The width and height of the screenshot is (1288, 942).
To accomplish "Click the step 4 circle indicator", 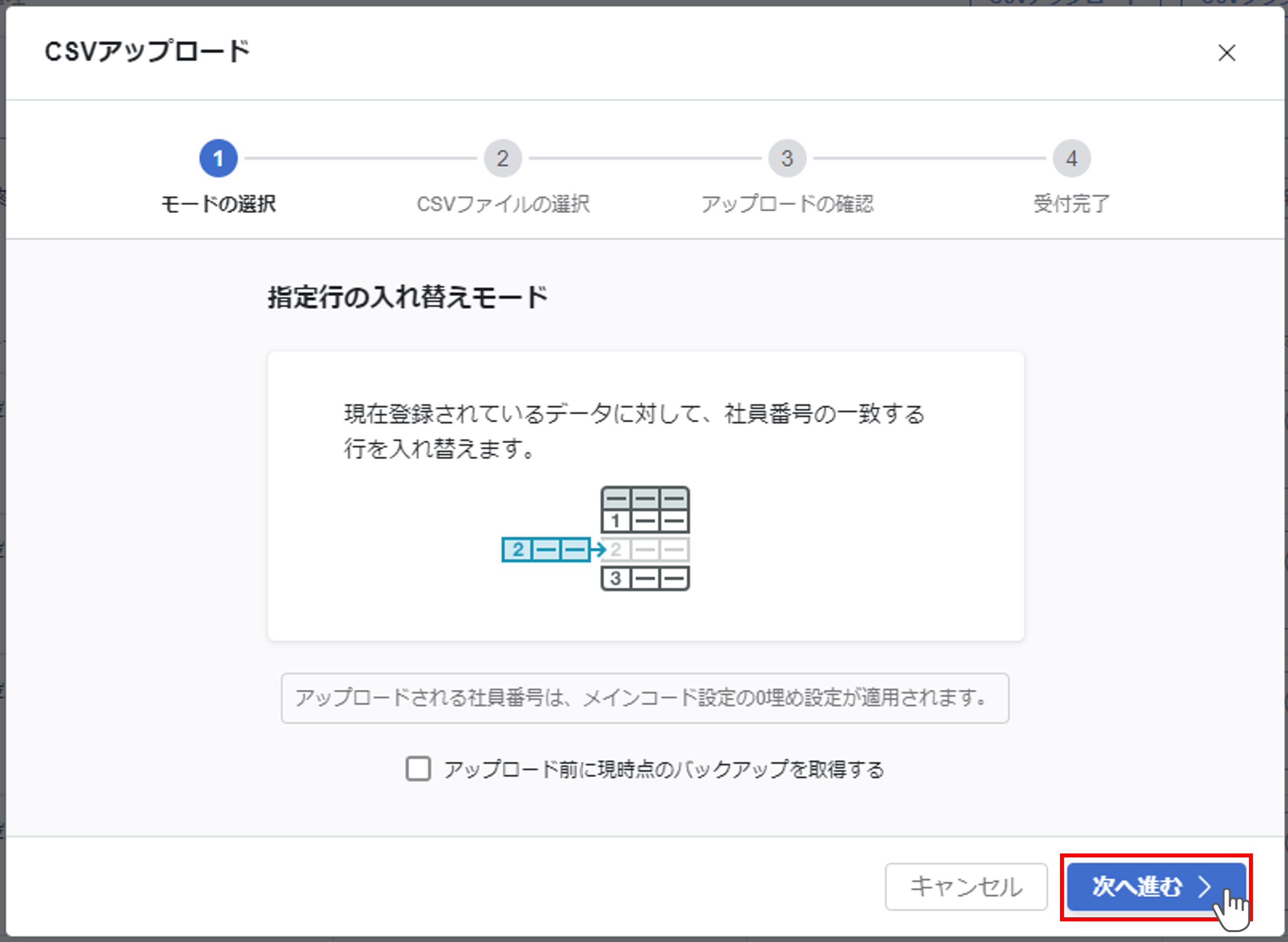I will (x=1071, y=159).
